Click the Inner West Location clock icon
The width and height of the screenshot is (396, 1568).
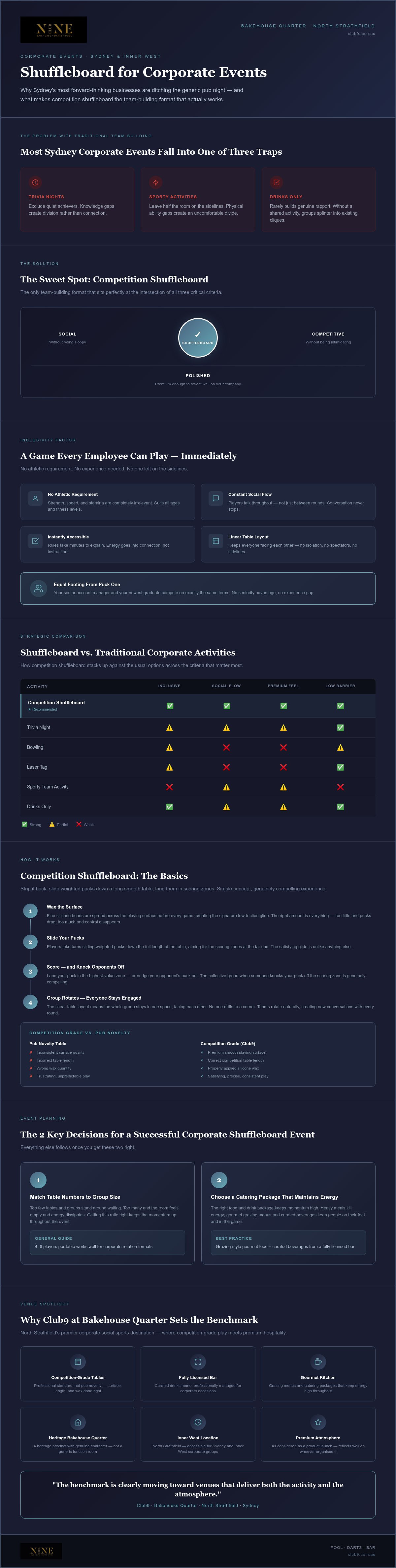tap(198, 1422)
